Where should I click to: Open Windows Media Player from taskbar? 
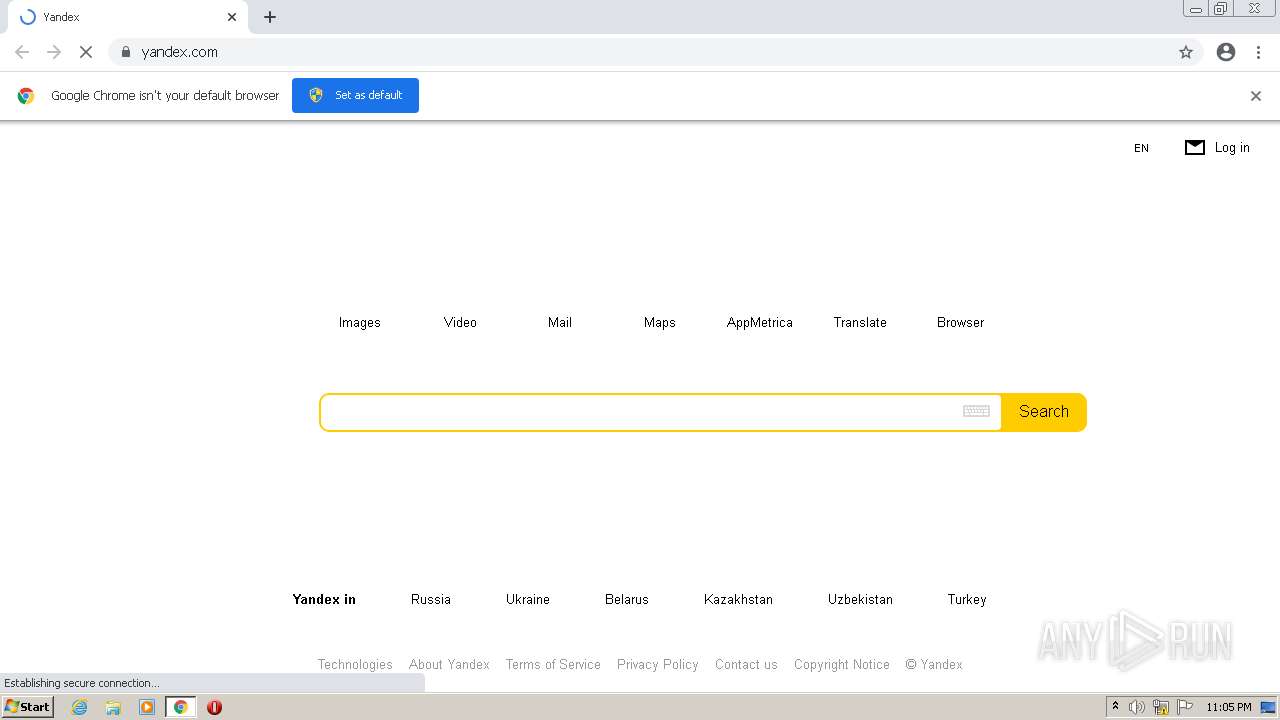click(x=147, y=707)
